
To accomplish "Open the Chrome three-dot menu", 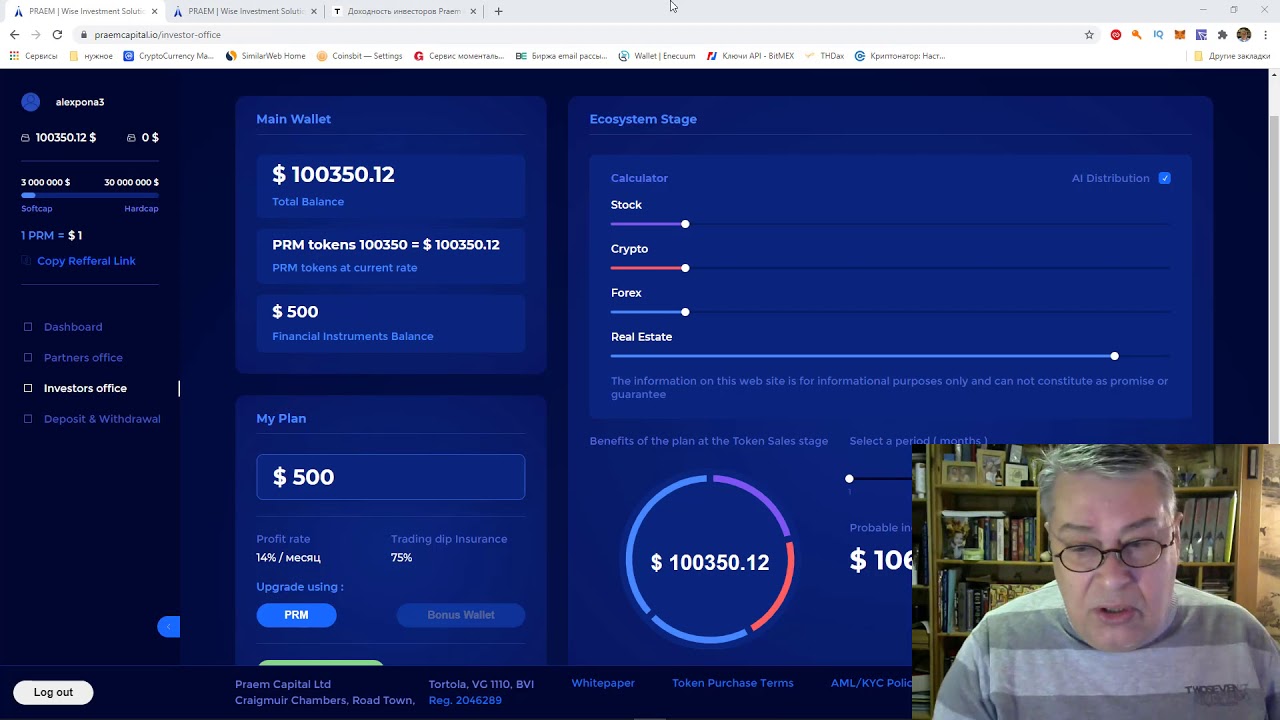I will tap(1265, 34).
